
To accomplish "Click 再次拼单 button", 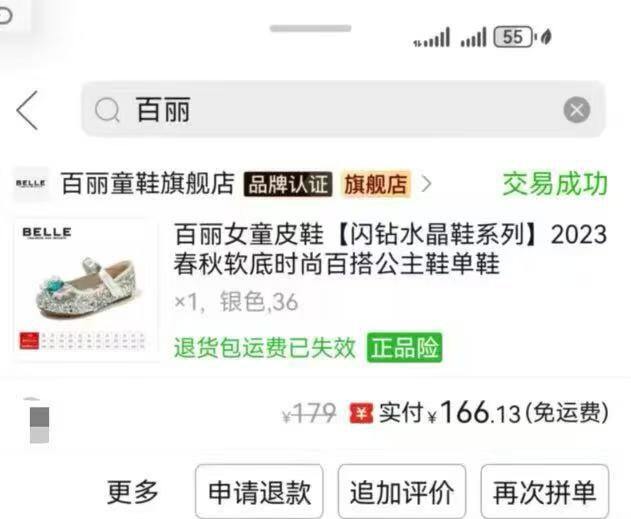I will pyautogui.click(x=544, y=492).
